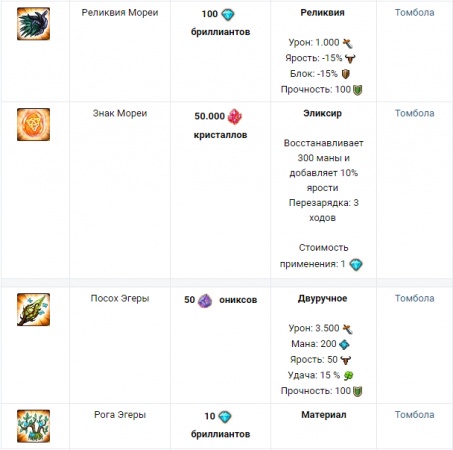Click the diamond icon next to 100
453x450 pixels.
[x=228, y=15]
